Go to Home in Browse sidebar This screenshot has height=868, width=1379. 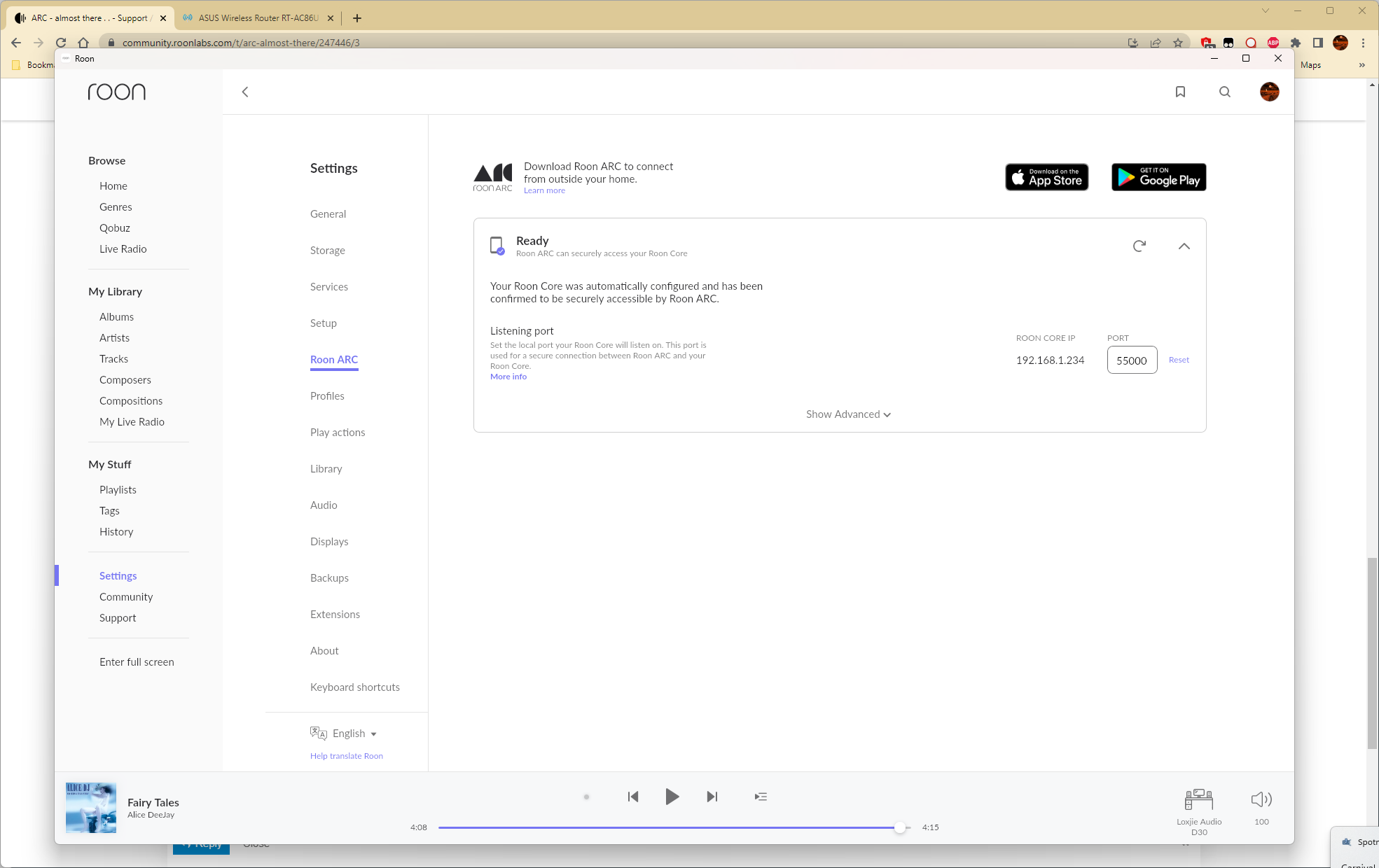[x=113, y=186]
